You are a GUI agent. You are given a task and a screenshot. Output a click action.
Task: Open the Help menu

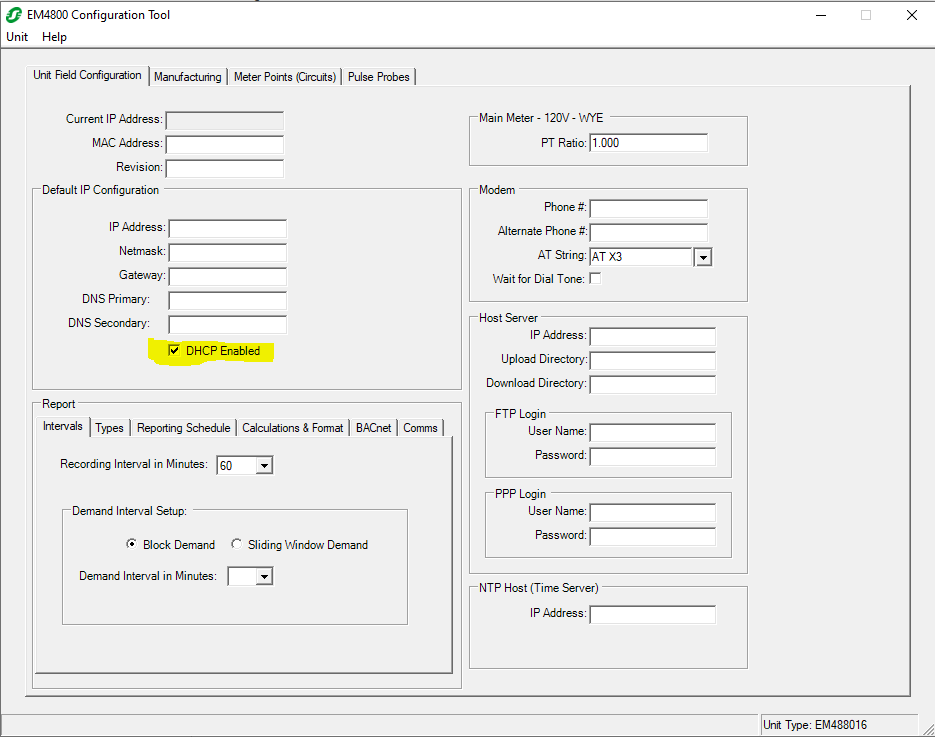coord(54,37)
